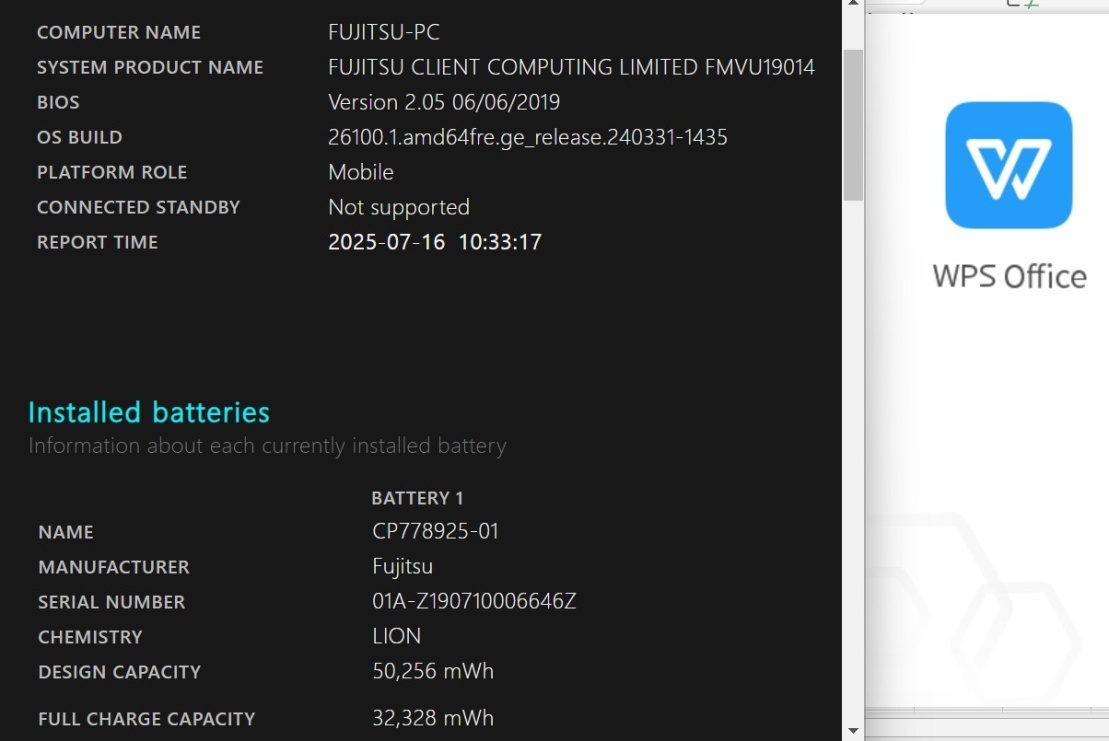The image size is (1109, 741).
Task: Click the PLATFORM ROLE label
Action: [x=112, y=173]
